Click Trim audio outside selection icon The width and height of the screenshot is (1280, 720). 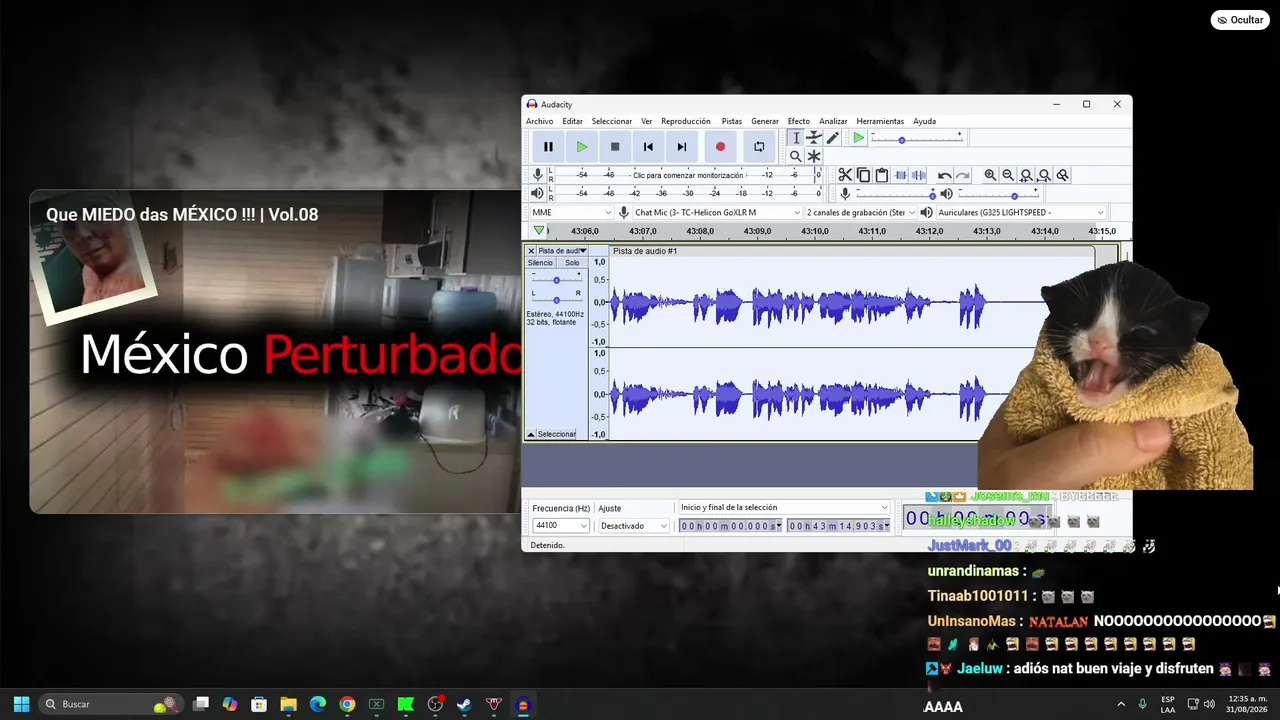point(900,175)
